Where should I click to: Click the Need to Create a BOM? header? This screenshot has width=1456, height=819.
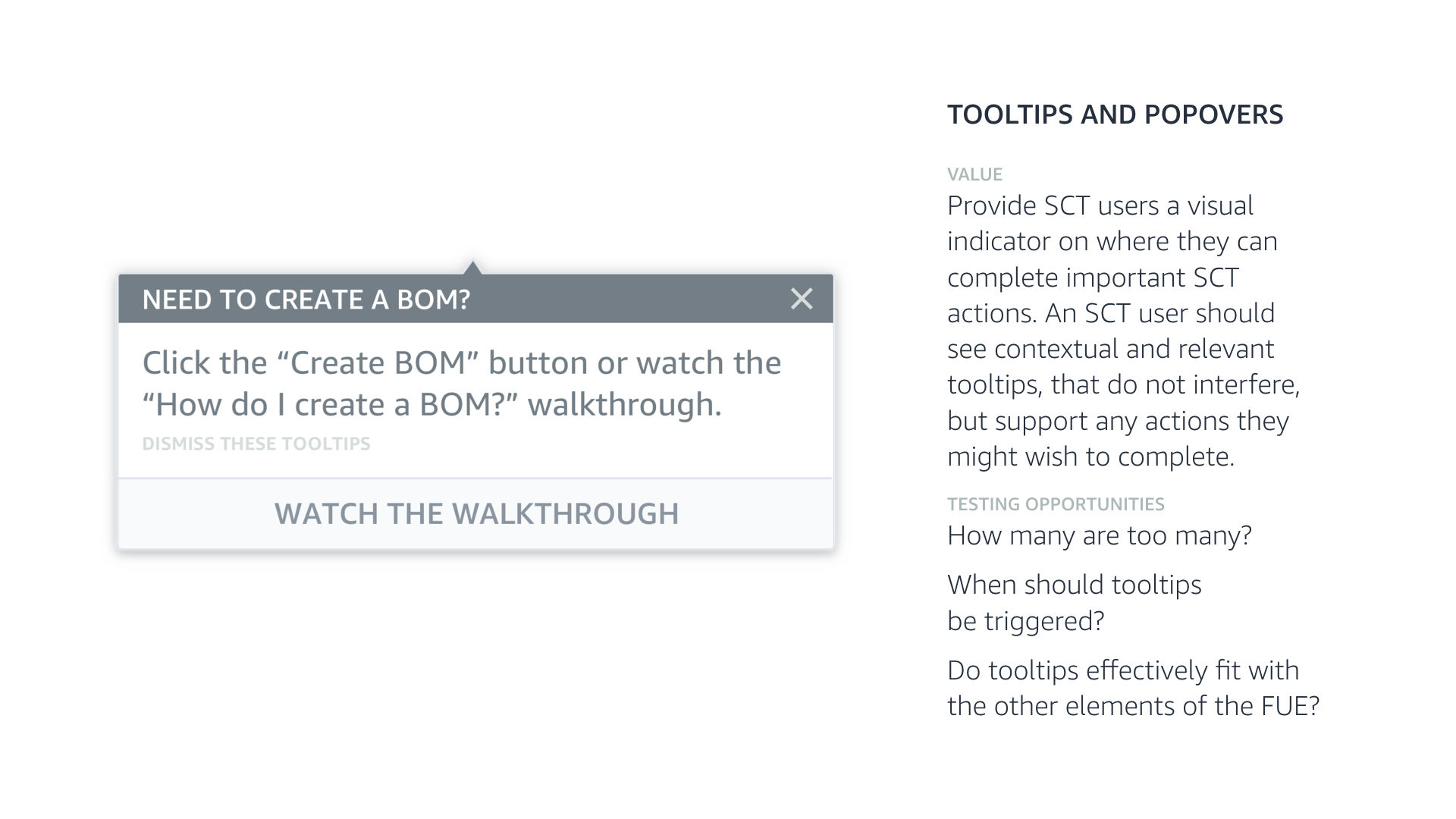click(306, 300)
